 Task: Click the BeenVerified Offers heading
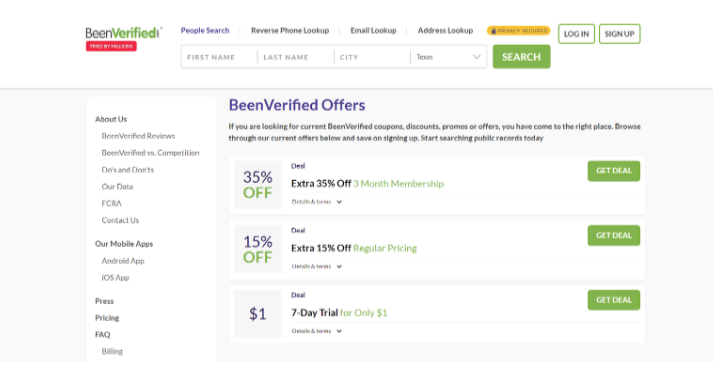297,105
